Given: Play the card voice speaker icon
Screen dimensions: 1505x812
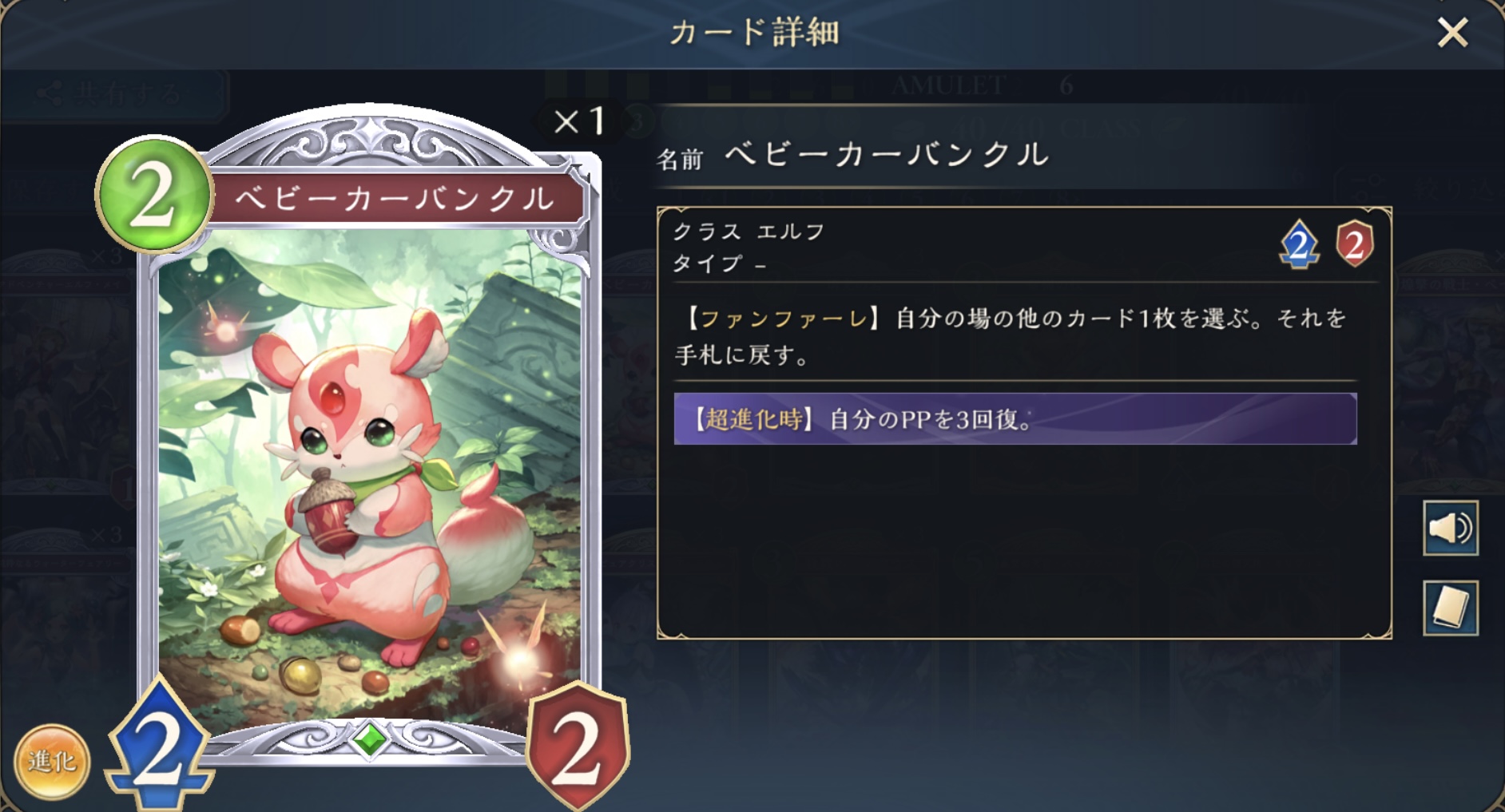Looking at the screenshot, I should 1450,528.
